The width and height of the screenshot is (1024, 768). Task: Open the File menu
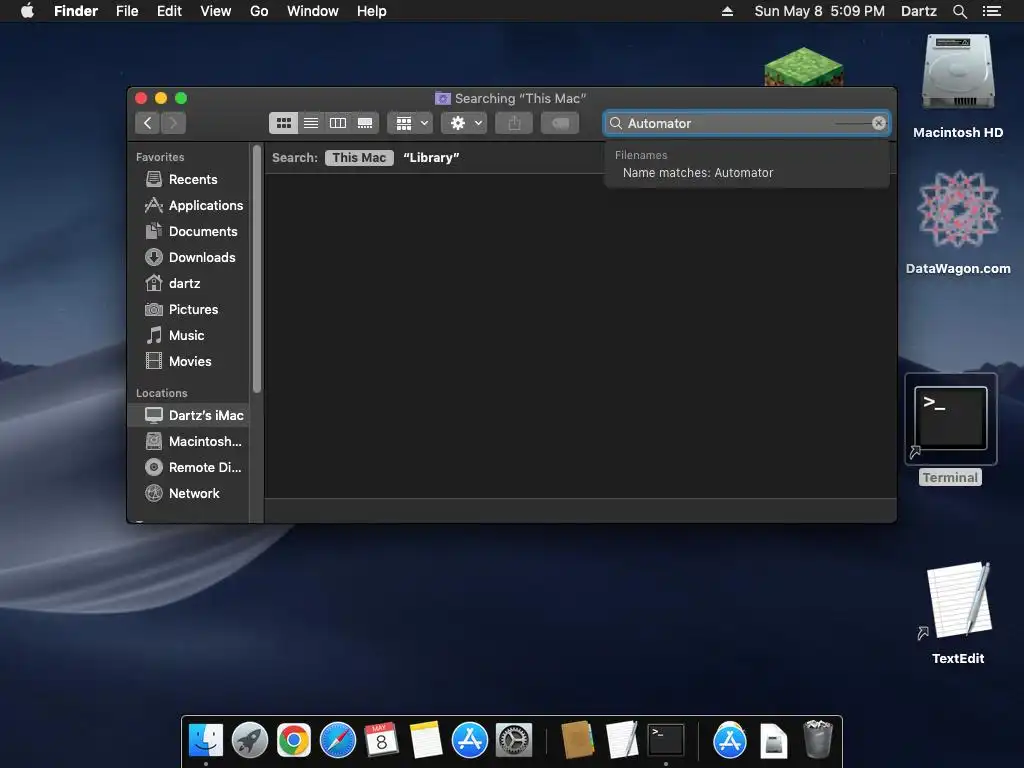pyautogui.click(x=127, y=11)
